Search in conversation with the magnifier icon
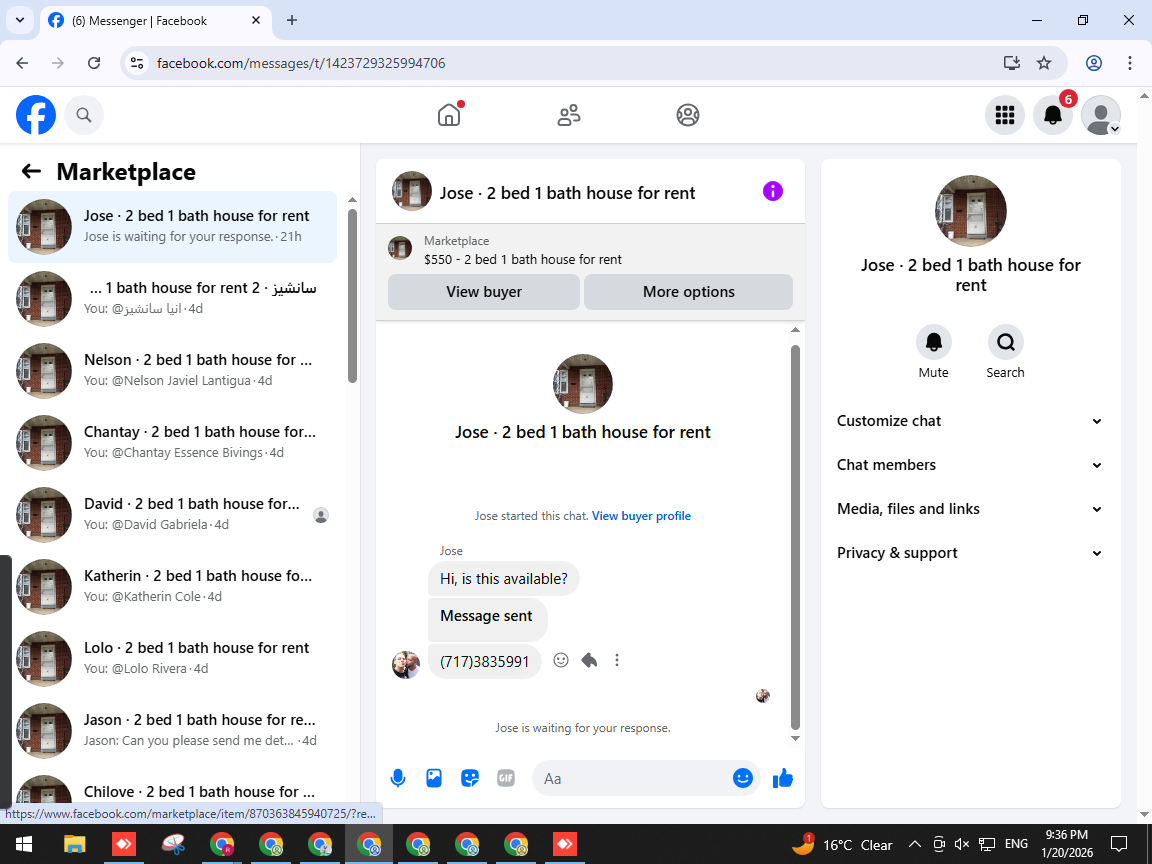Screen dimensions: 1152x864 point(1005,342)
